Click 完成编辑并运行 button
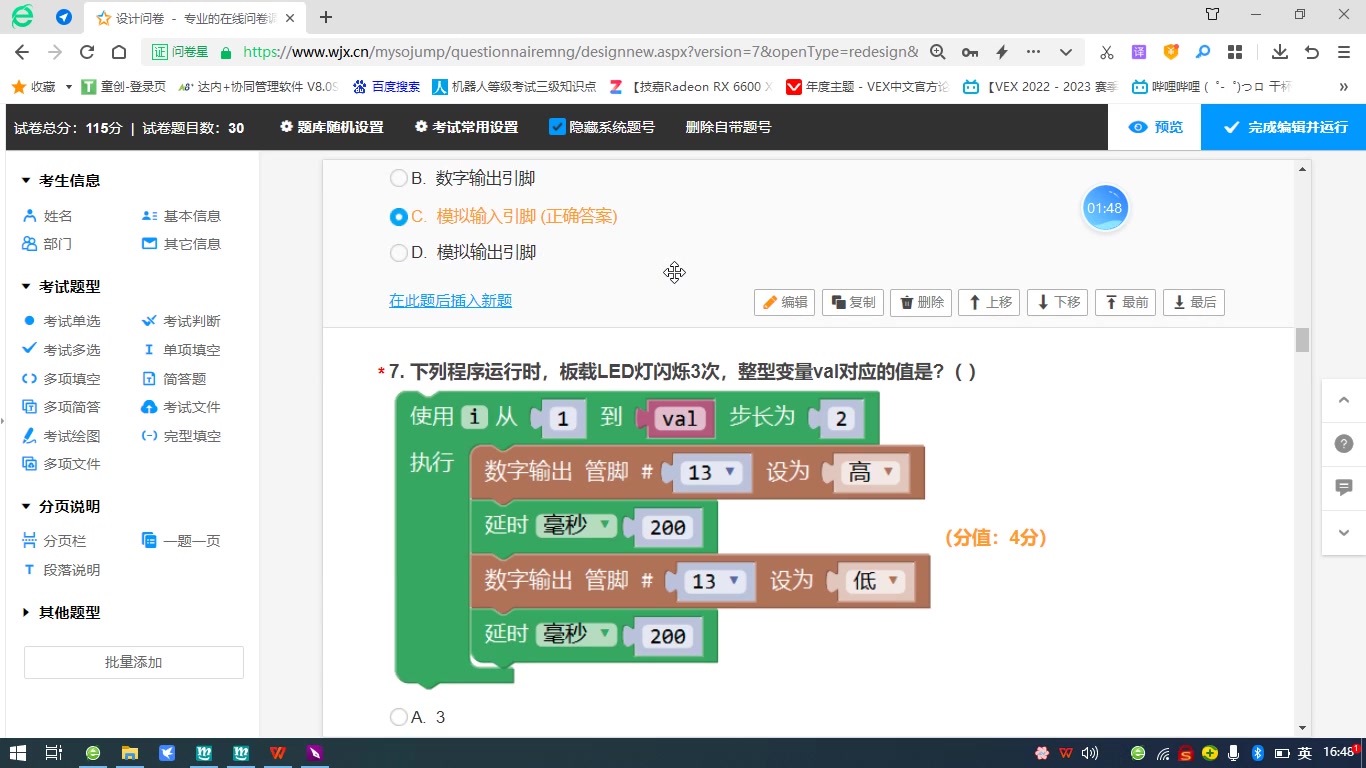 [x=1284, y=127]
